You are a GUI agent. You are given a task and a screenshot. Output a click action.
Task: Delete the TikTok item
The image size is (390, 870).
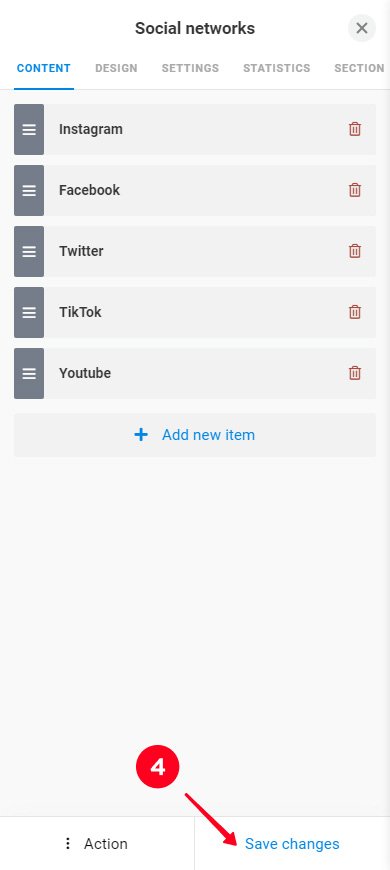coord(354,312)
